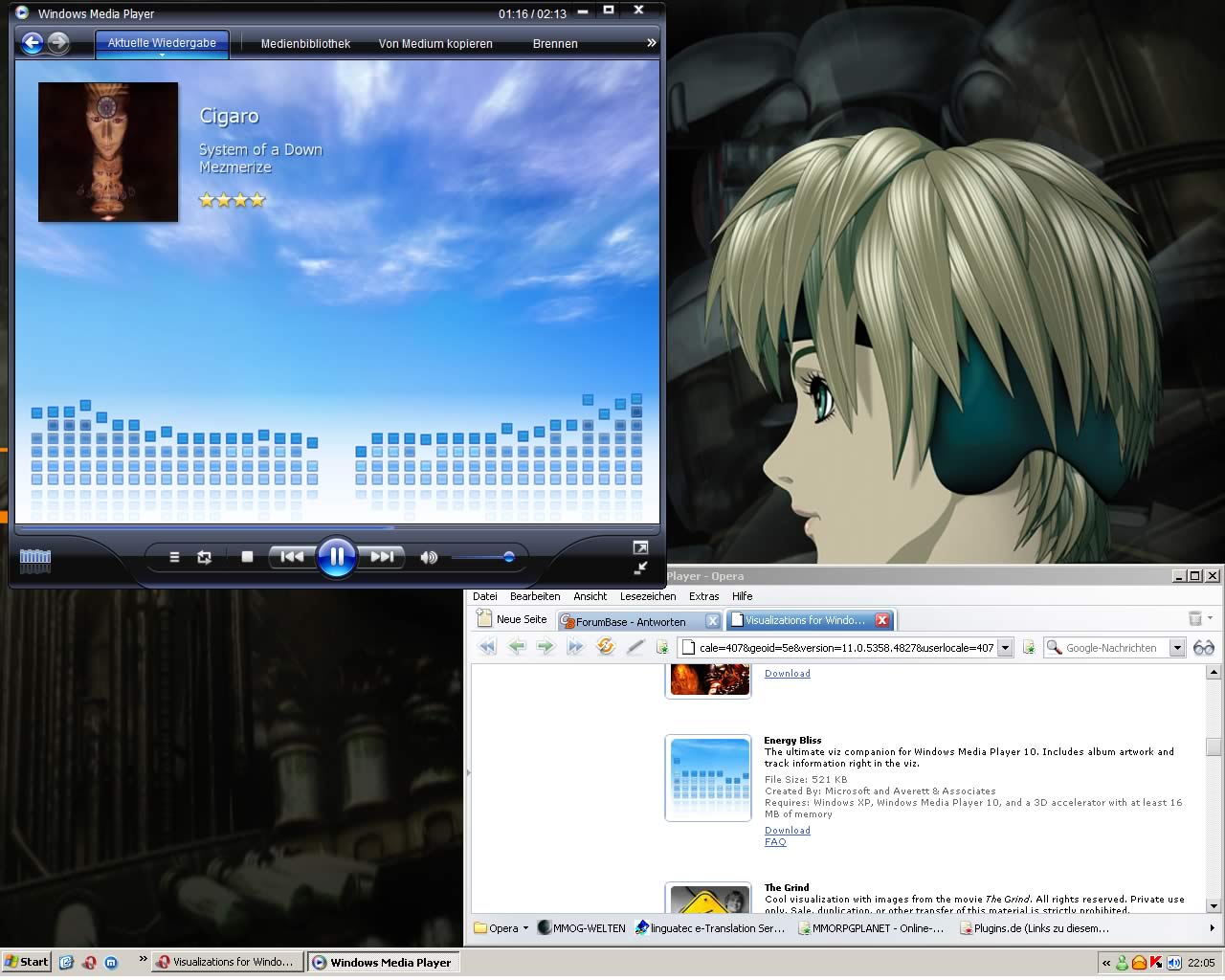Viewport: 1225px width, 980px height.
Task: Go forward one page in Opera
Action: [546, 647]
